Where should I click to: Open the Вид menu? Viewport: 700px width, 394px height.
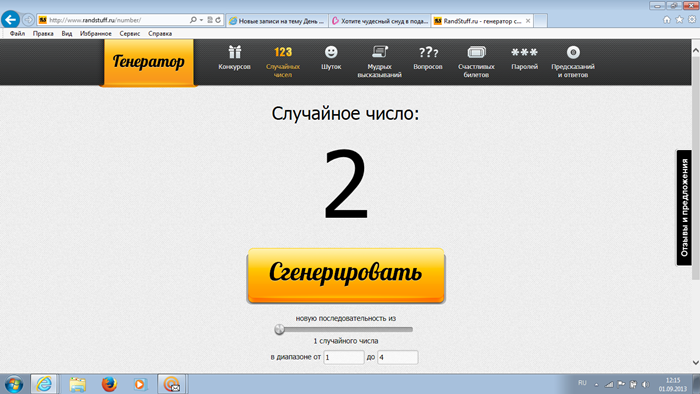point(67,33)
